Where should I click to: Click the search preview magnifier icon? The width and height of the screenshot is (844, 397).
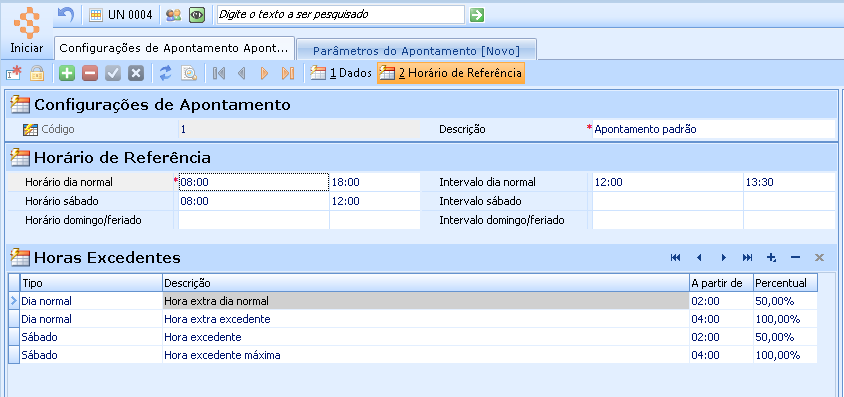pos(189,73)
